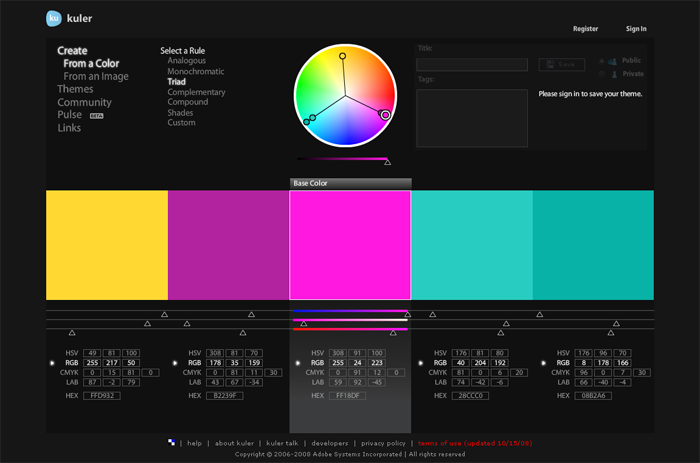Choose the Analogous color rule

(x=187, y=61)
